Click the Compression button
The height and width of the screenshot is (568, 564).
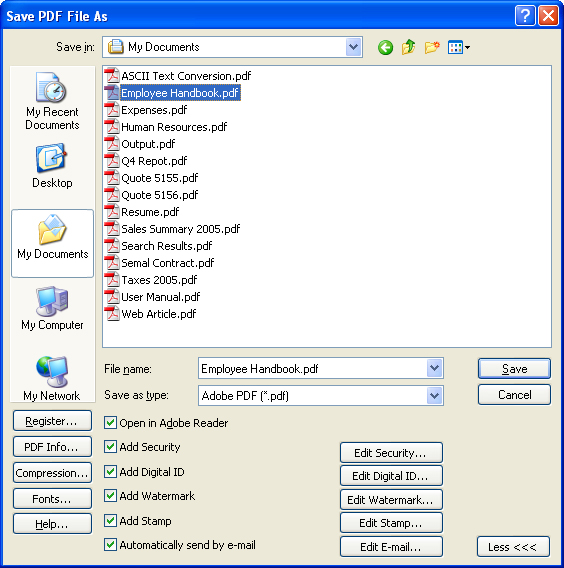[52, 473]
